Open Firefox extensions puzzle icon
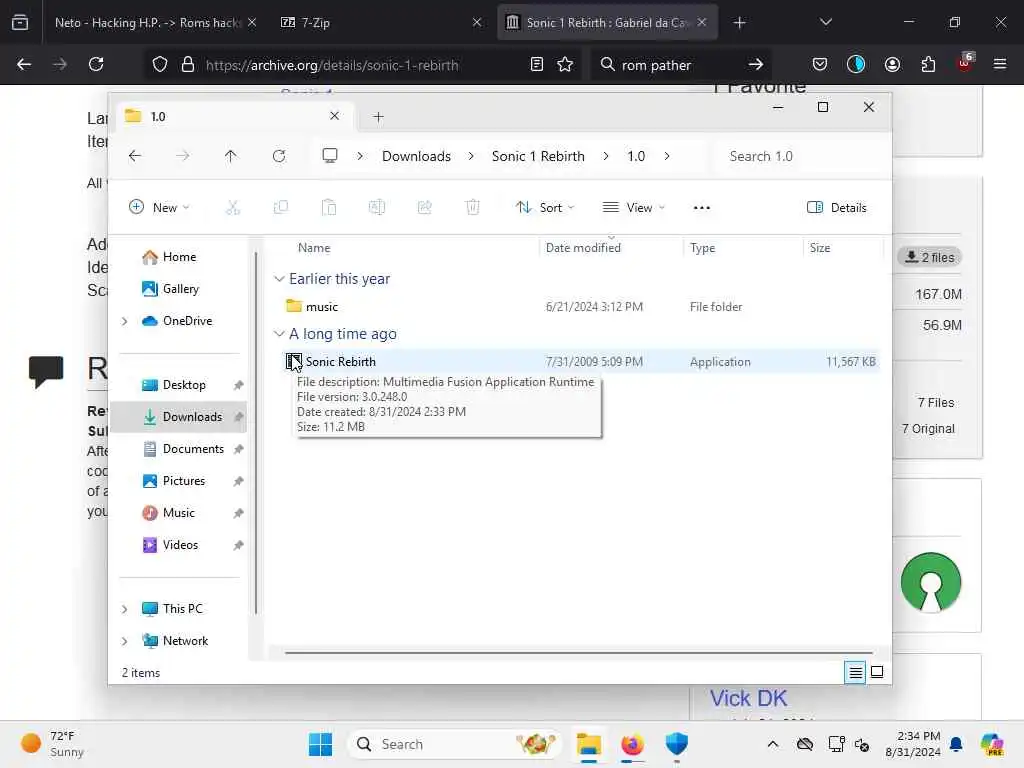The image size is (1024, 768). coord(928,64)
